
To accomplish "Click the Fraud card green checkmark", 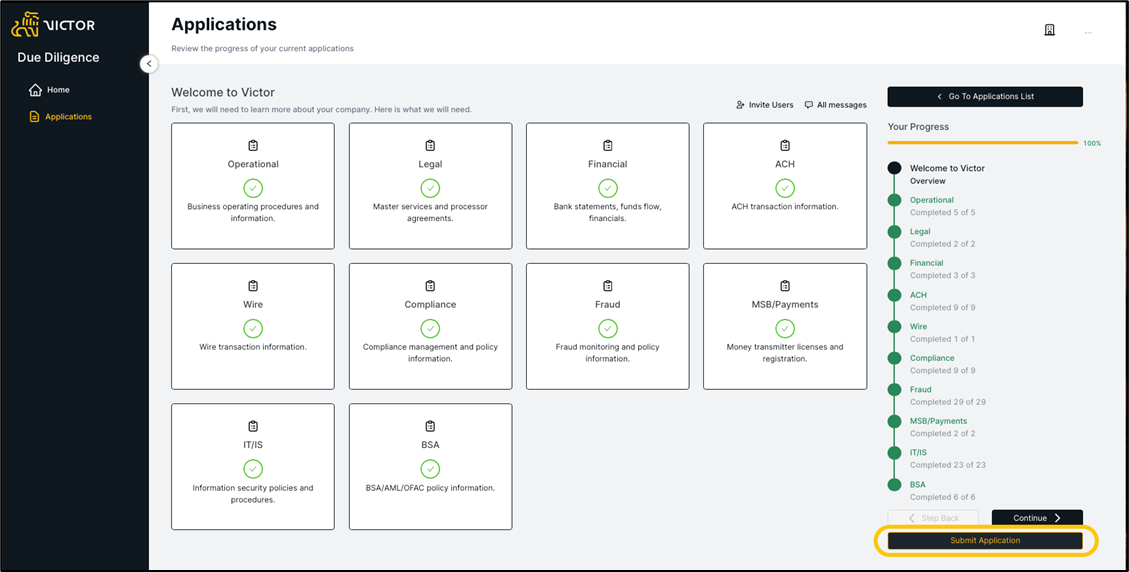I will [608, 329].
